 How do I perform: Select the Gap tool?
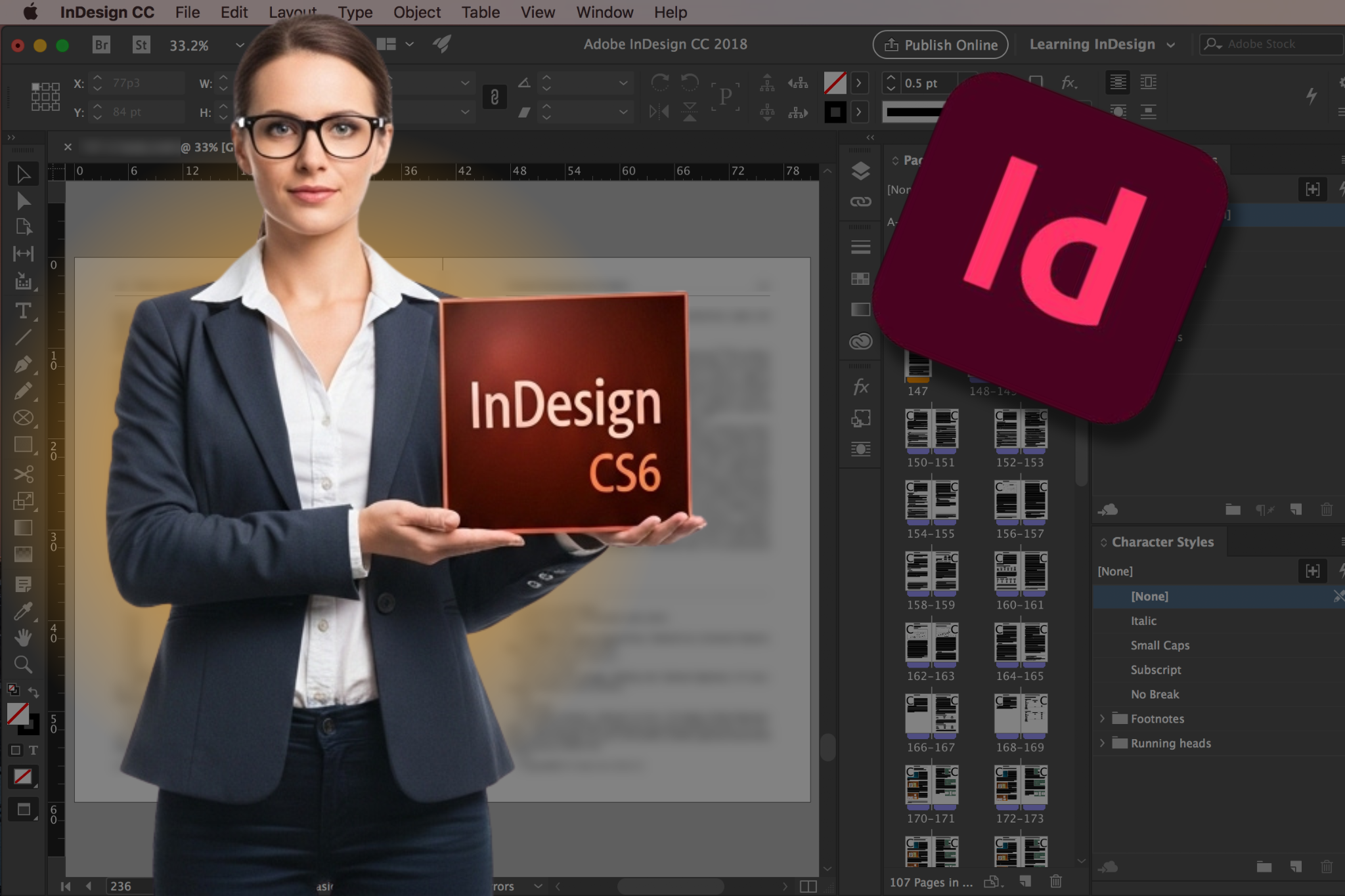pyautogui.click(x=23, y=253)
